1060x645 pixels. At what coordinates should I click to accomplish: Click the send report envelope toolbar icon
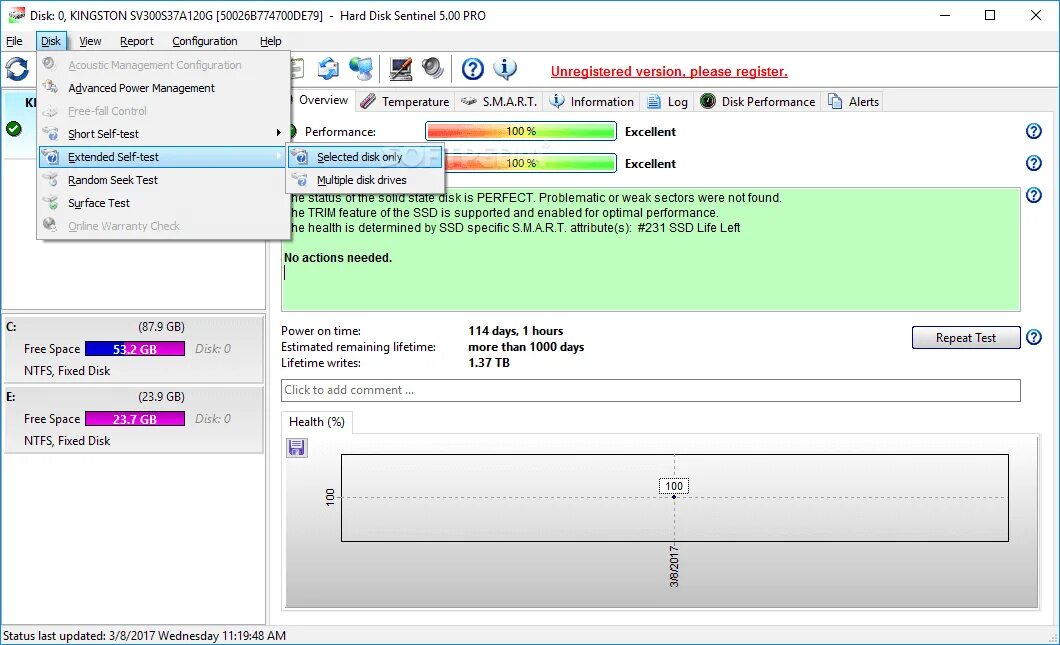click(329, 68)
